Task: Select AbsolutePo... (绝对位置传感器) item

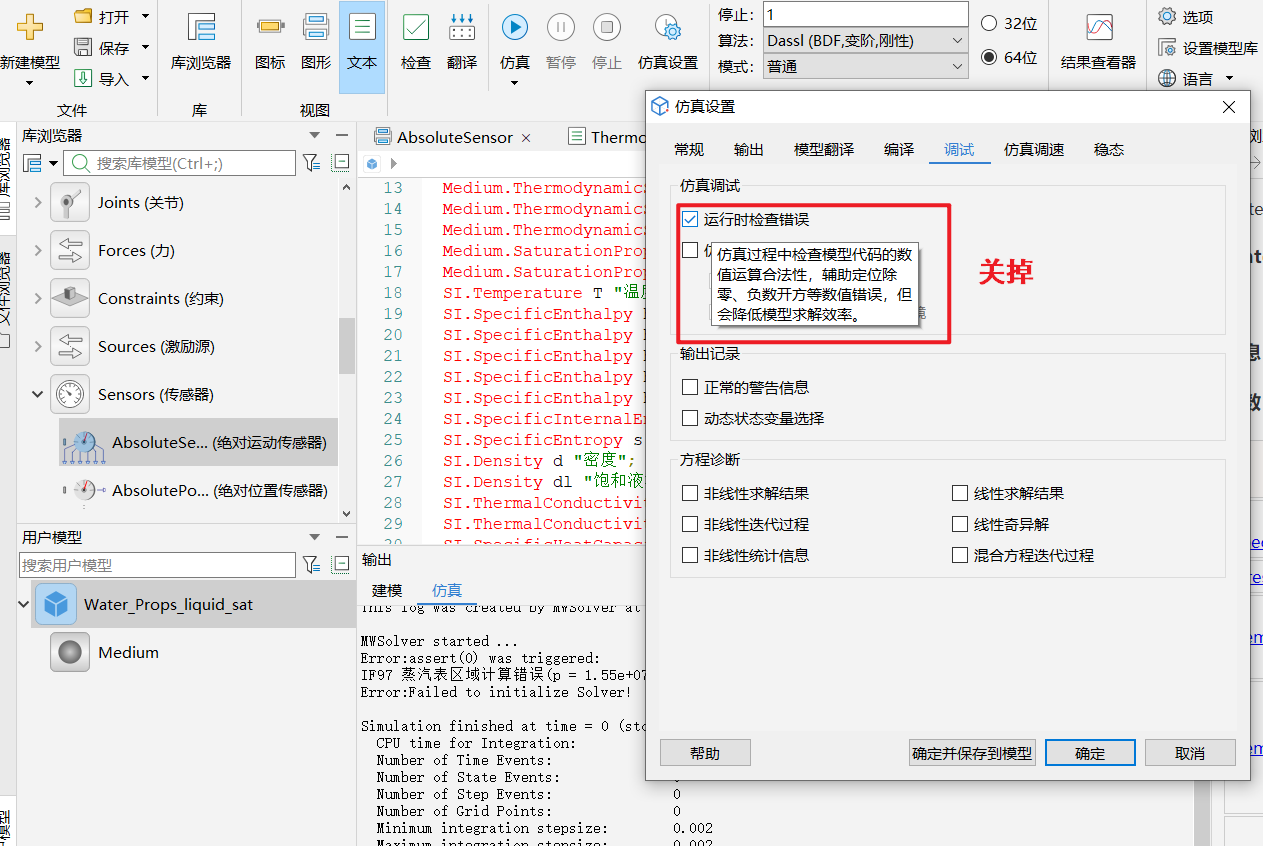Action: 197,490
